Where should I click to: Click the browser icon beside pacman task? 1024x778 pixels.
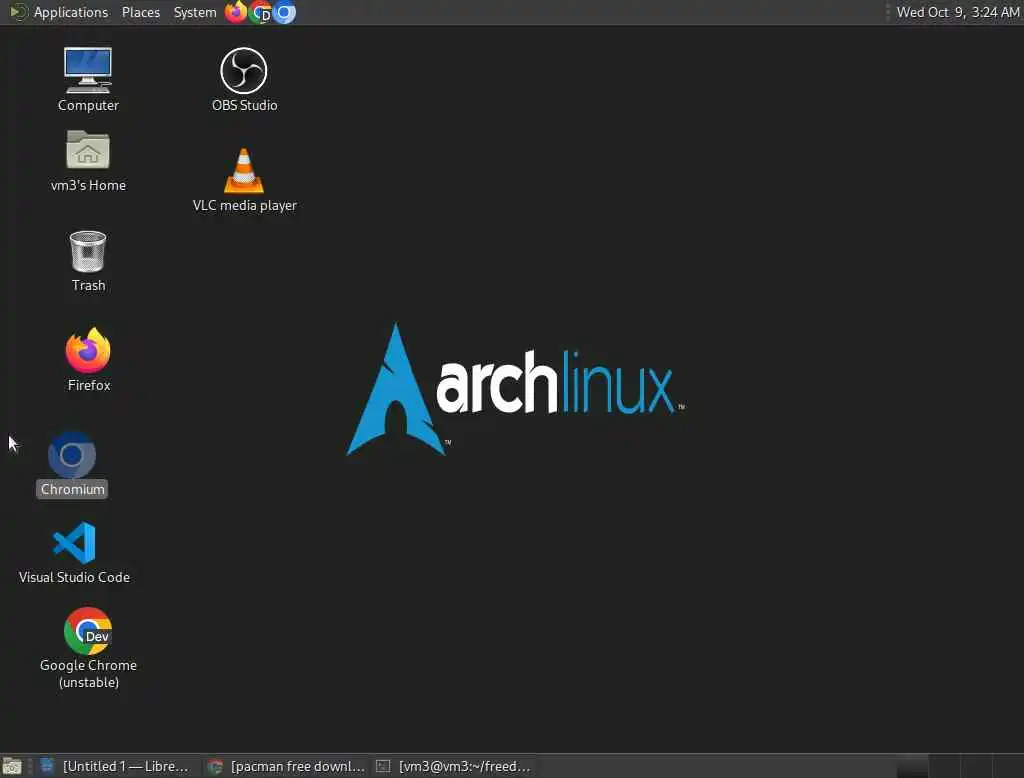(215, 766)
